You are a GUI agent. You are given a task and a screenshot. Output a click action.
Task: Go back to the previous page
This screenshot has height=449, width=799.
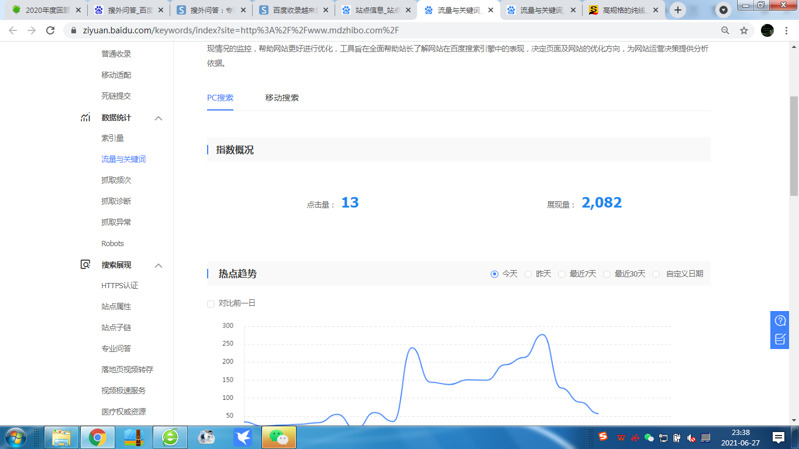tap(13, 31)
